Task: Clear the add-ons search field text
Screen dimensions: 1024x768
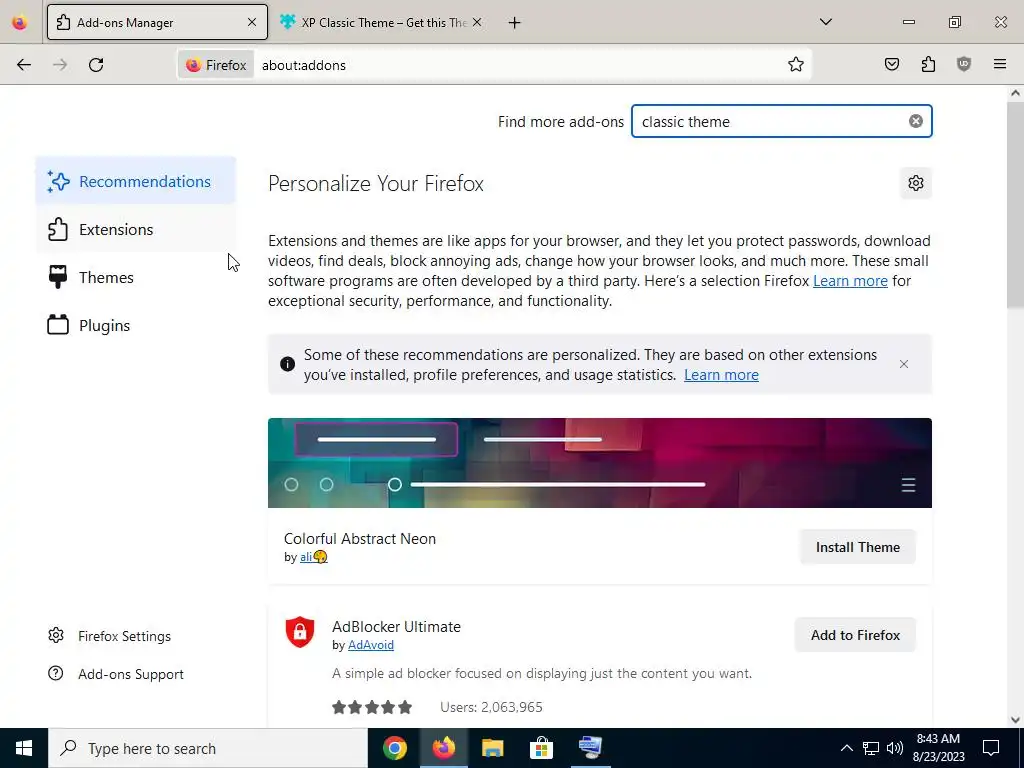Action: (916, 121)
